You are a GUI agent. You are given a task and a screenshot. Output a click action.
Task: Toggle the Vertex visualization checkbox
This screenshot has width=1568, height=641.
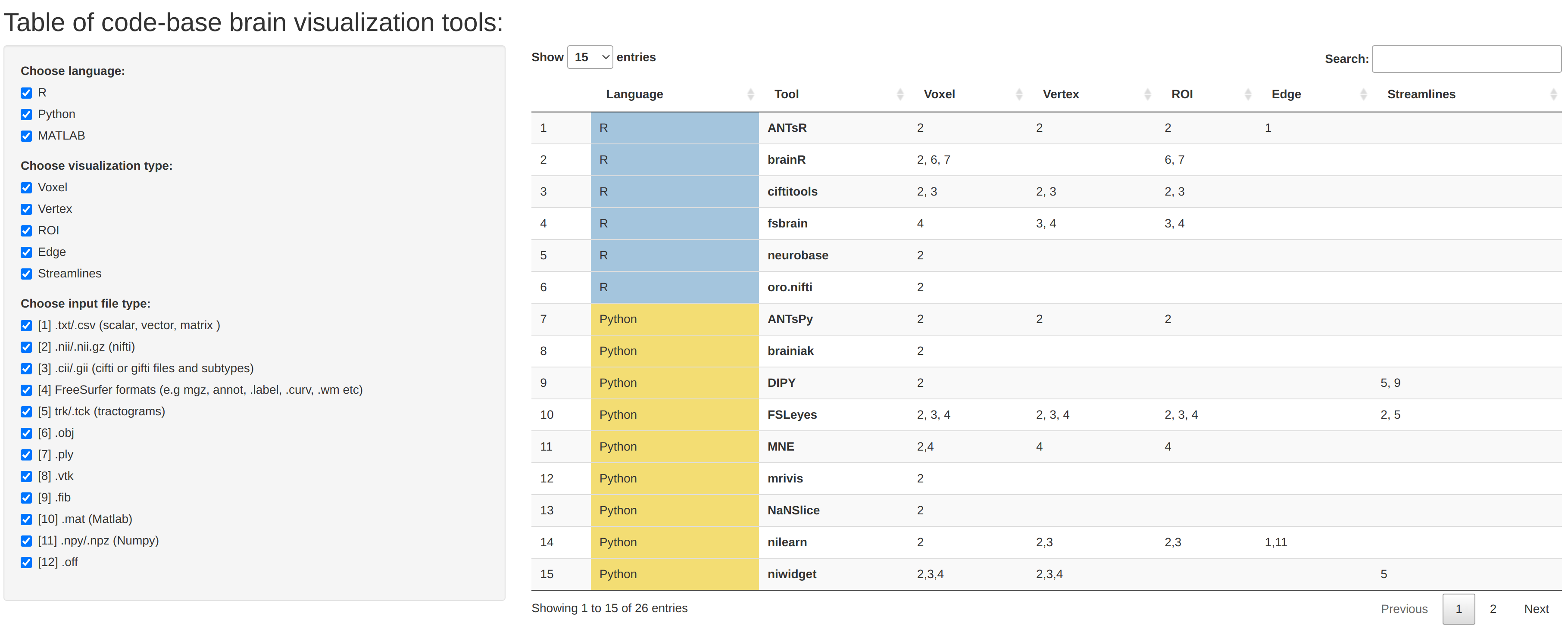pos(26,209)
